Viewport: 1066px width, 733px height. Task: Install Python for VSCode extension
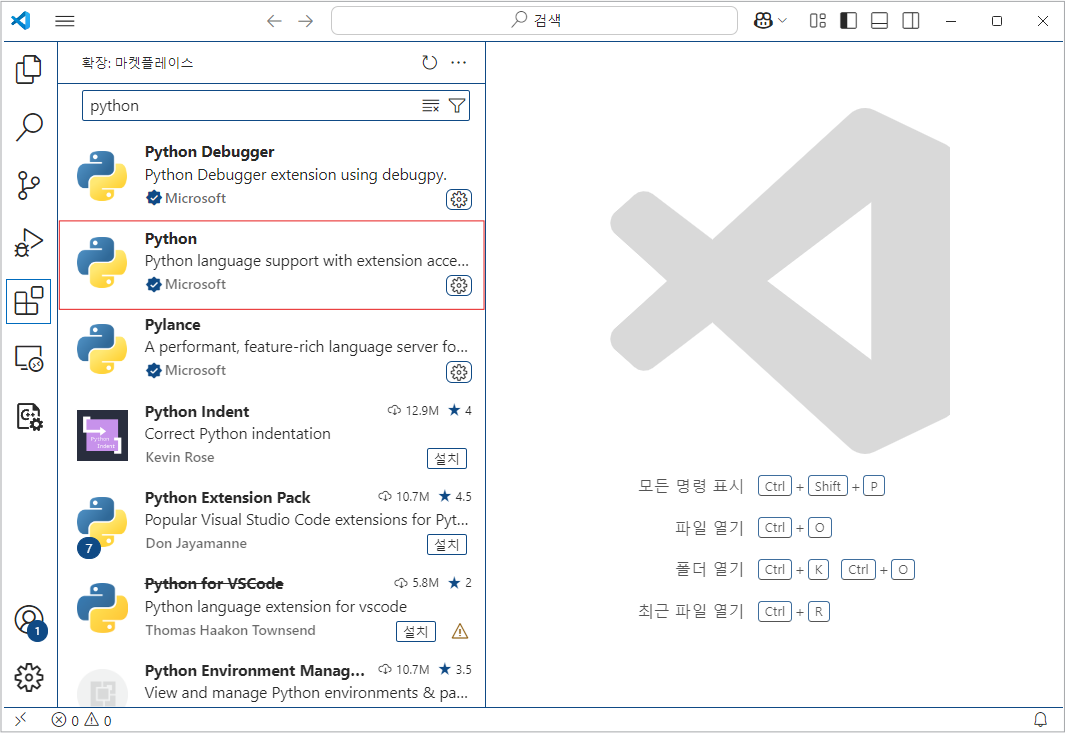pos(416,632)
